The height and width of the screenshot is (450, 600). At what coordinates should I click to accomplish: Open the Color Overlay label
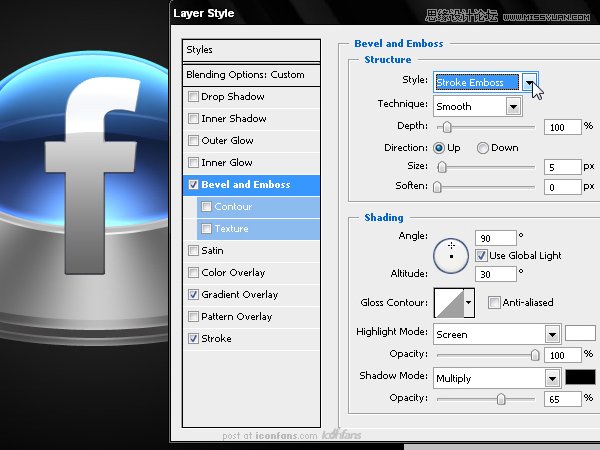tap(233, 272)
